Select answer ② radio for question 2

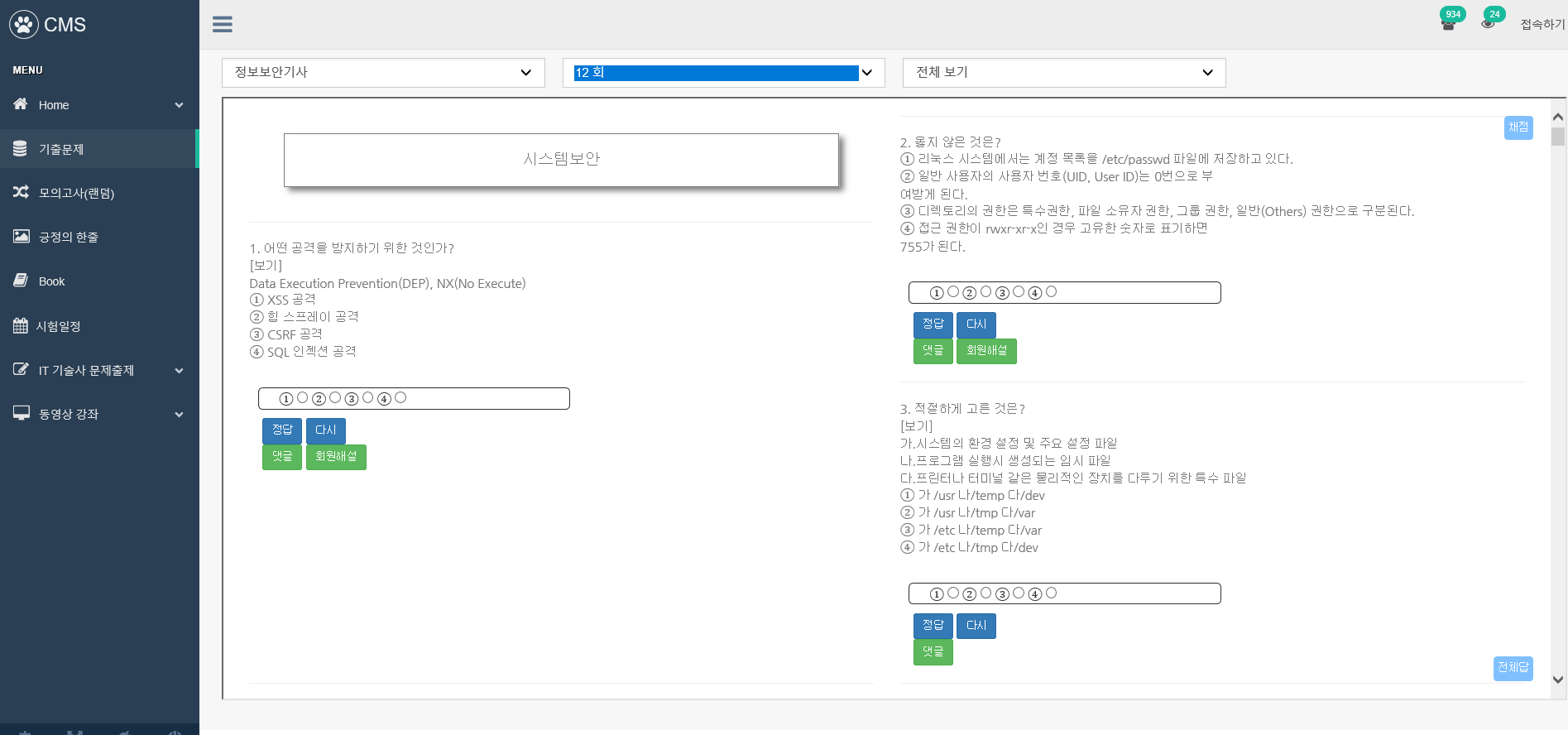click(985, 292)
